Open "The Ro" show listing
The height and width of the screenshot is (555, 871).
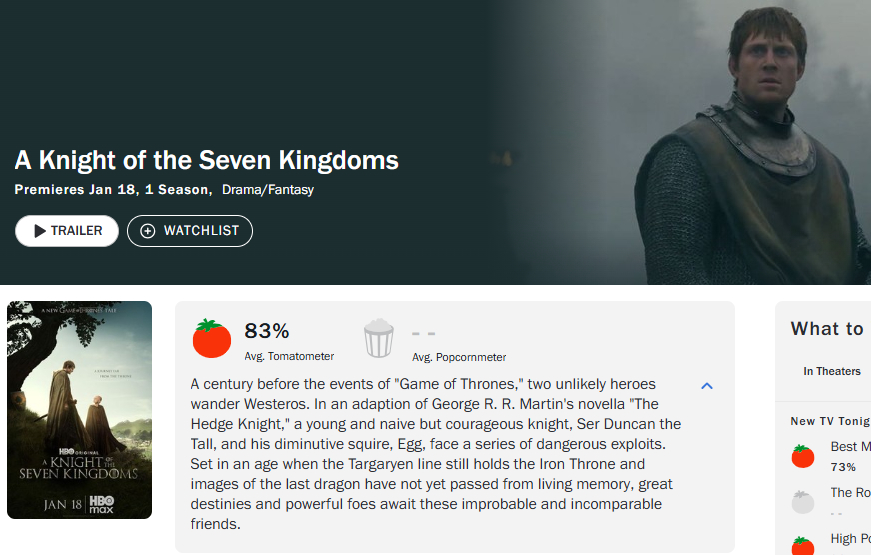850,492
